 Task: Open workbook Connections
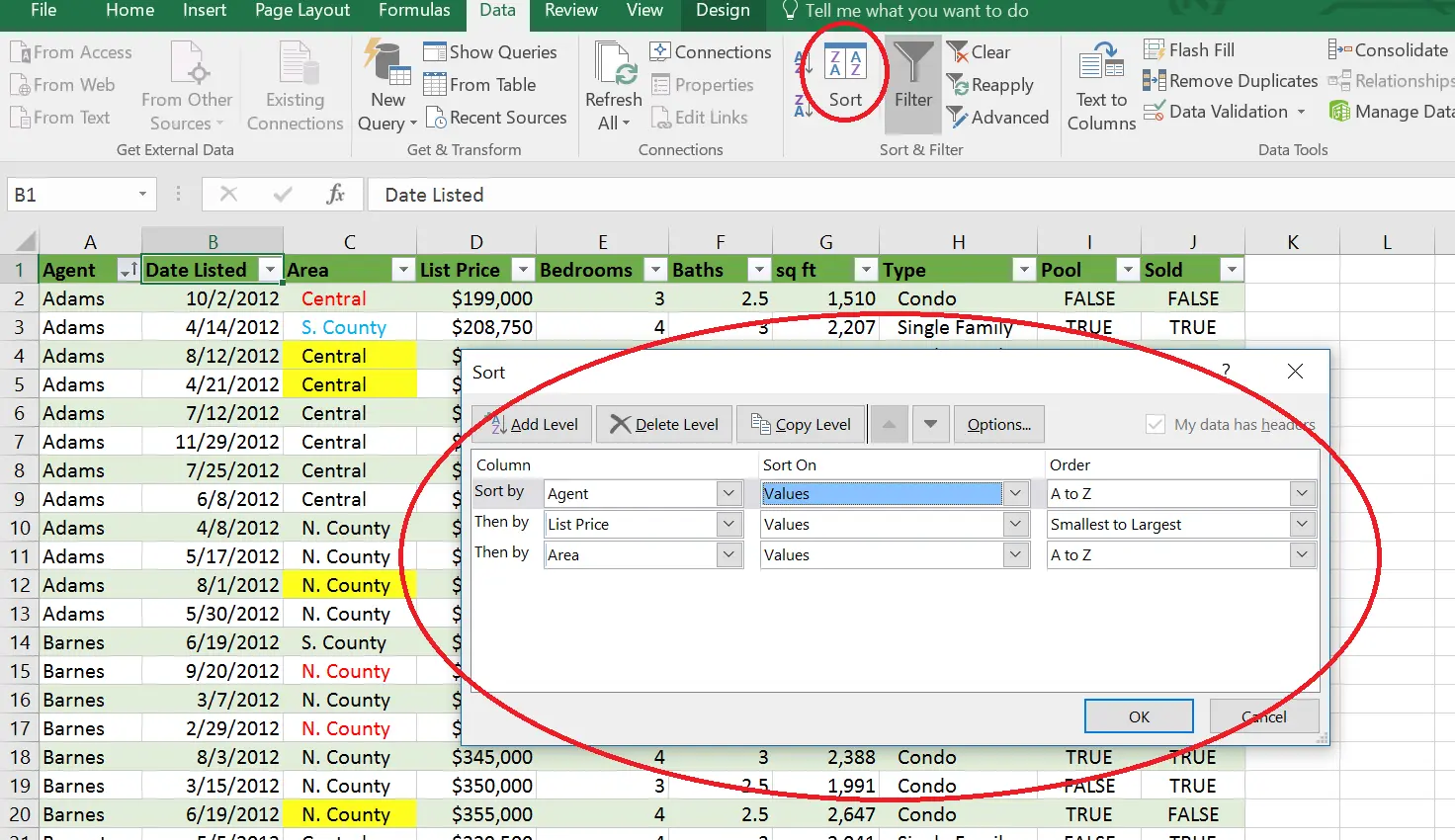pyautogui.click(x=711, y=52)
